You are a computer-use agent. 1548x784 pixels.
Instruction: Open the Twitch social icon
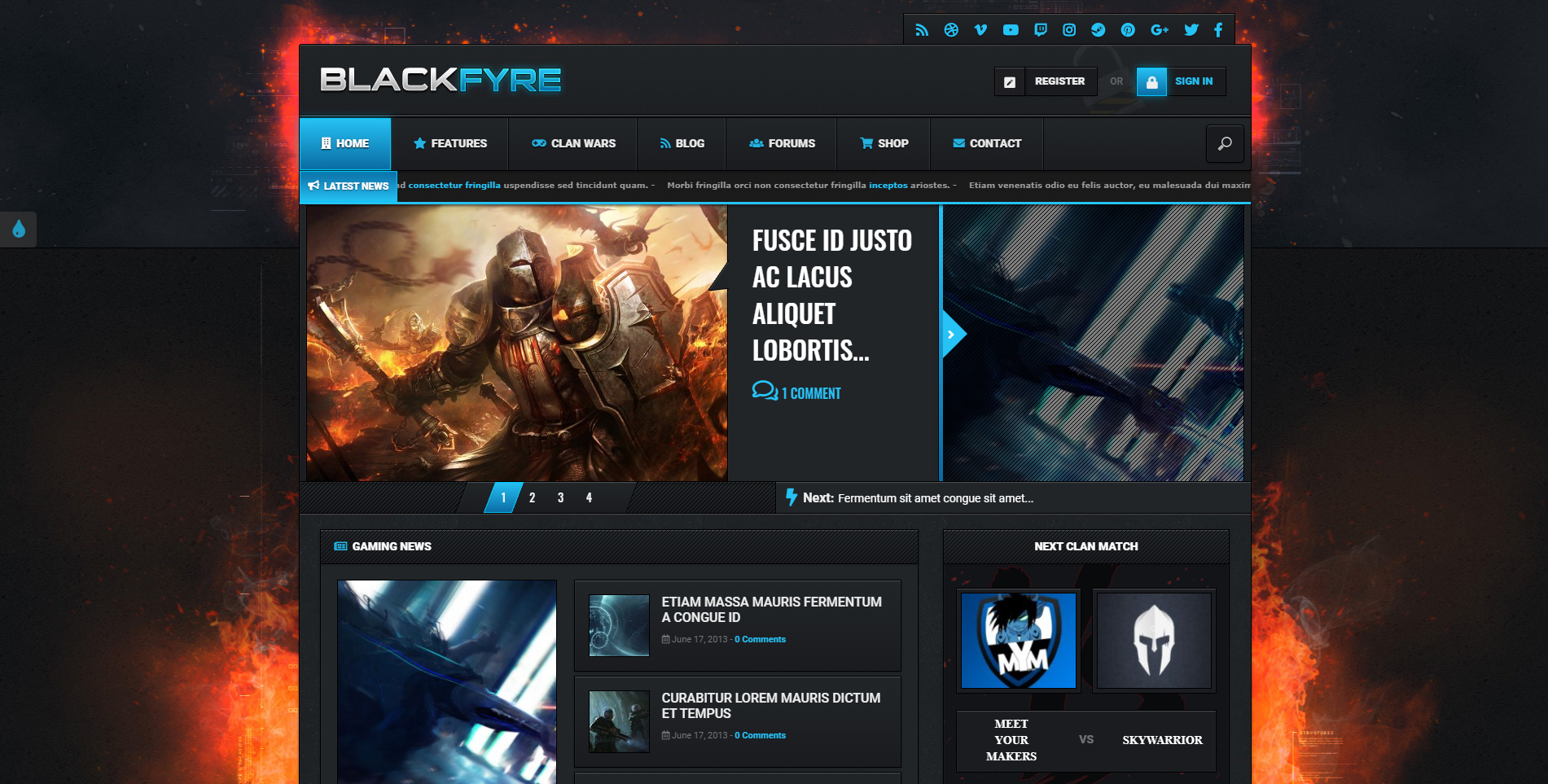pos(1040,30)
